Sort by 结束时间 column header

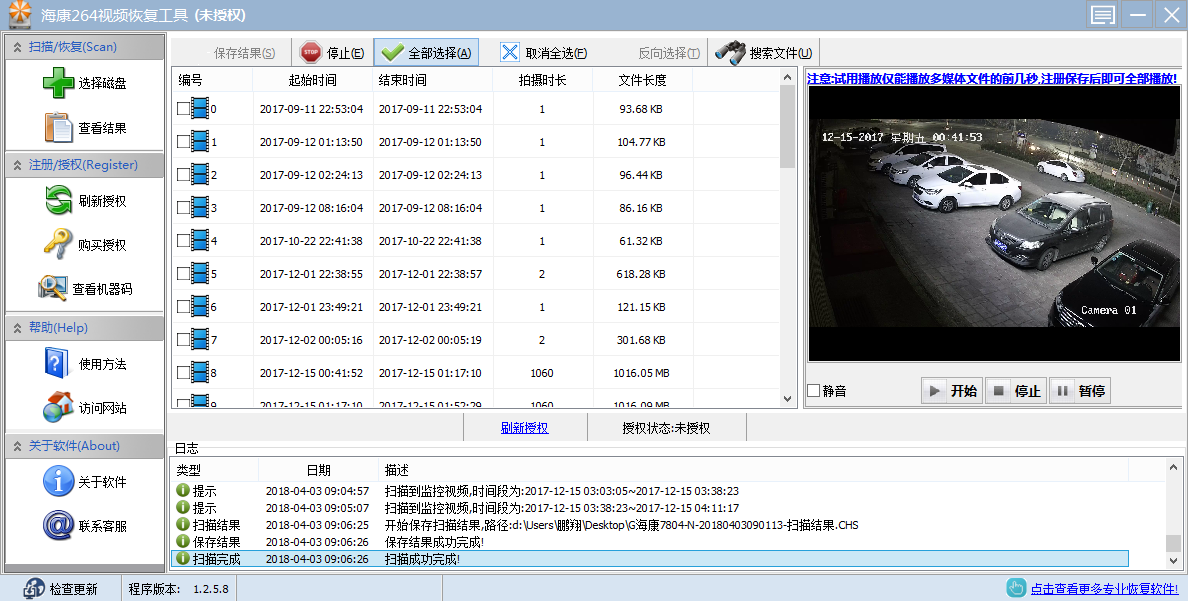(433, 80)
